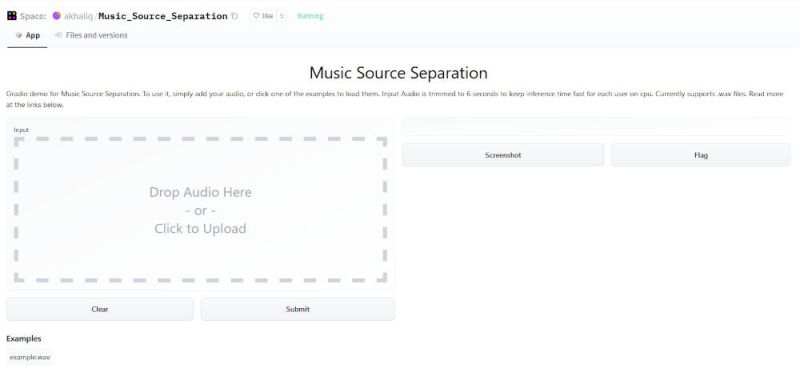
Task: Click the 'Click to Upload' text
Action: coord(201,228)
